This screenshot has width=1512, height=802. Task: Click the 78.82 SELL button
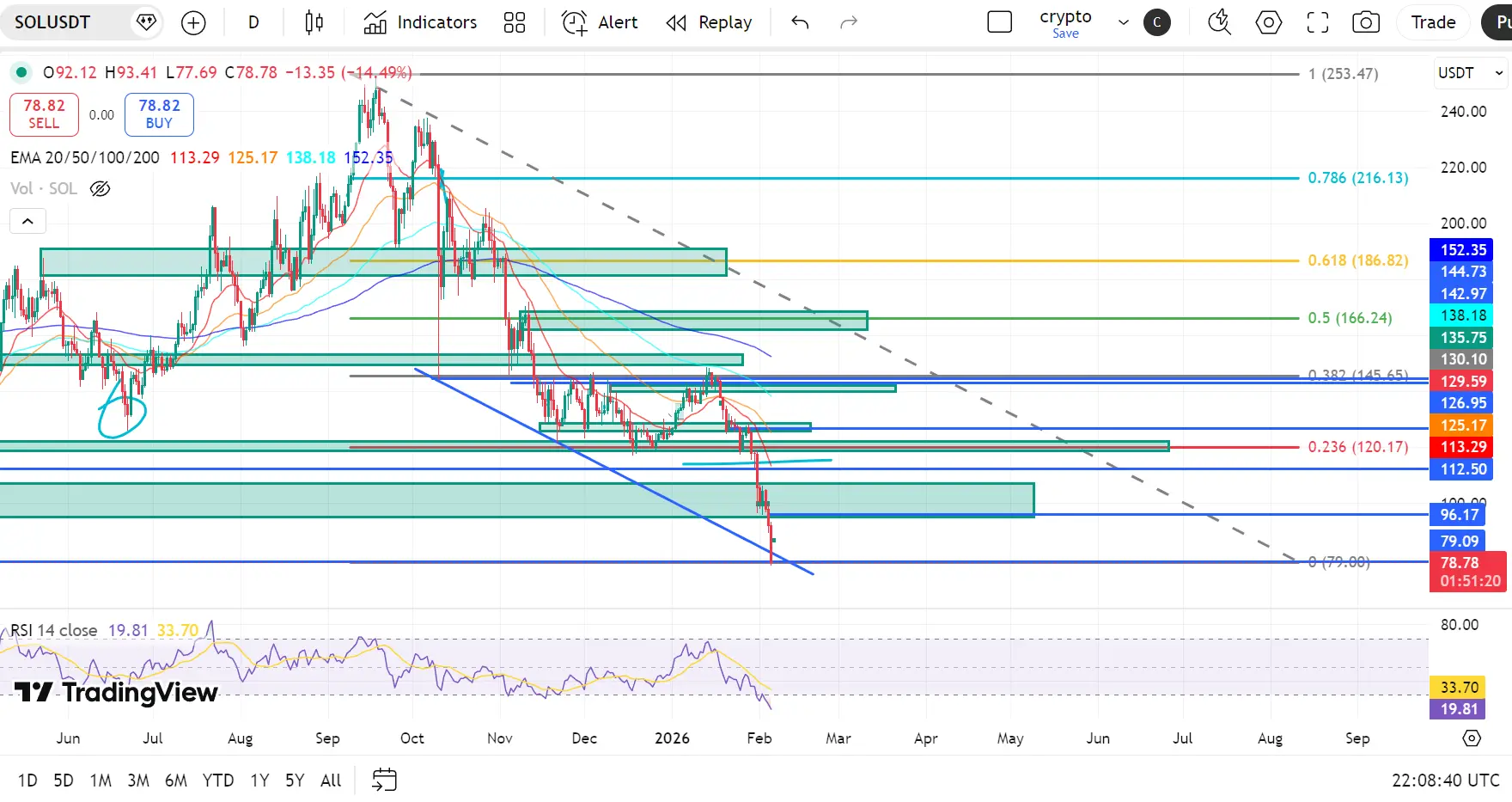coord(44,114)
